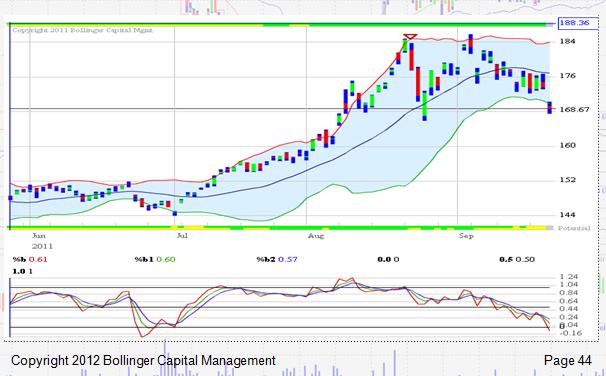Click the 168.67 current price label
The image size is (606, 376).
tap(574, 110)
